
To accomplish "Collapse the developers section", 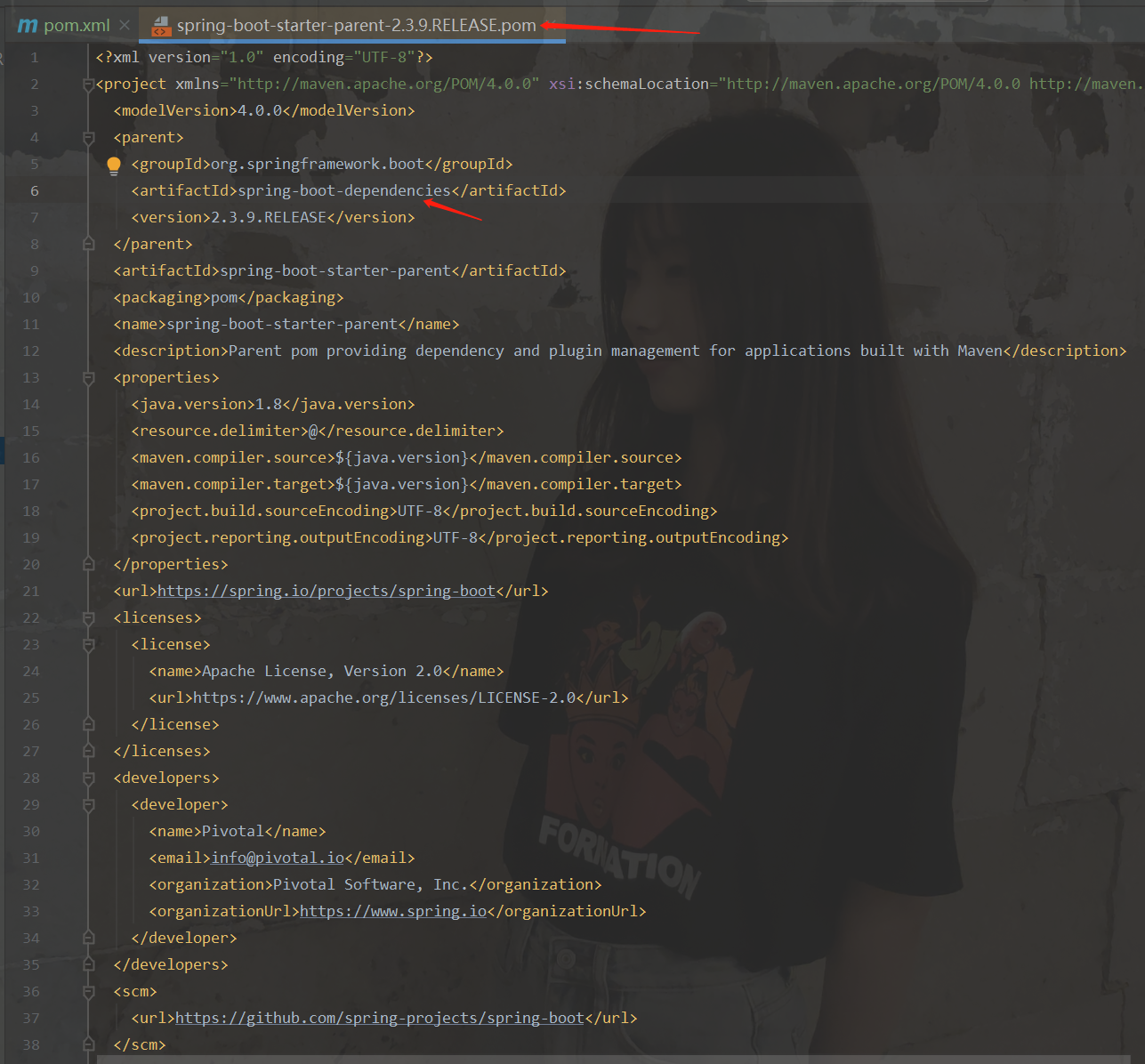I will point(88,778).
